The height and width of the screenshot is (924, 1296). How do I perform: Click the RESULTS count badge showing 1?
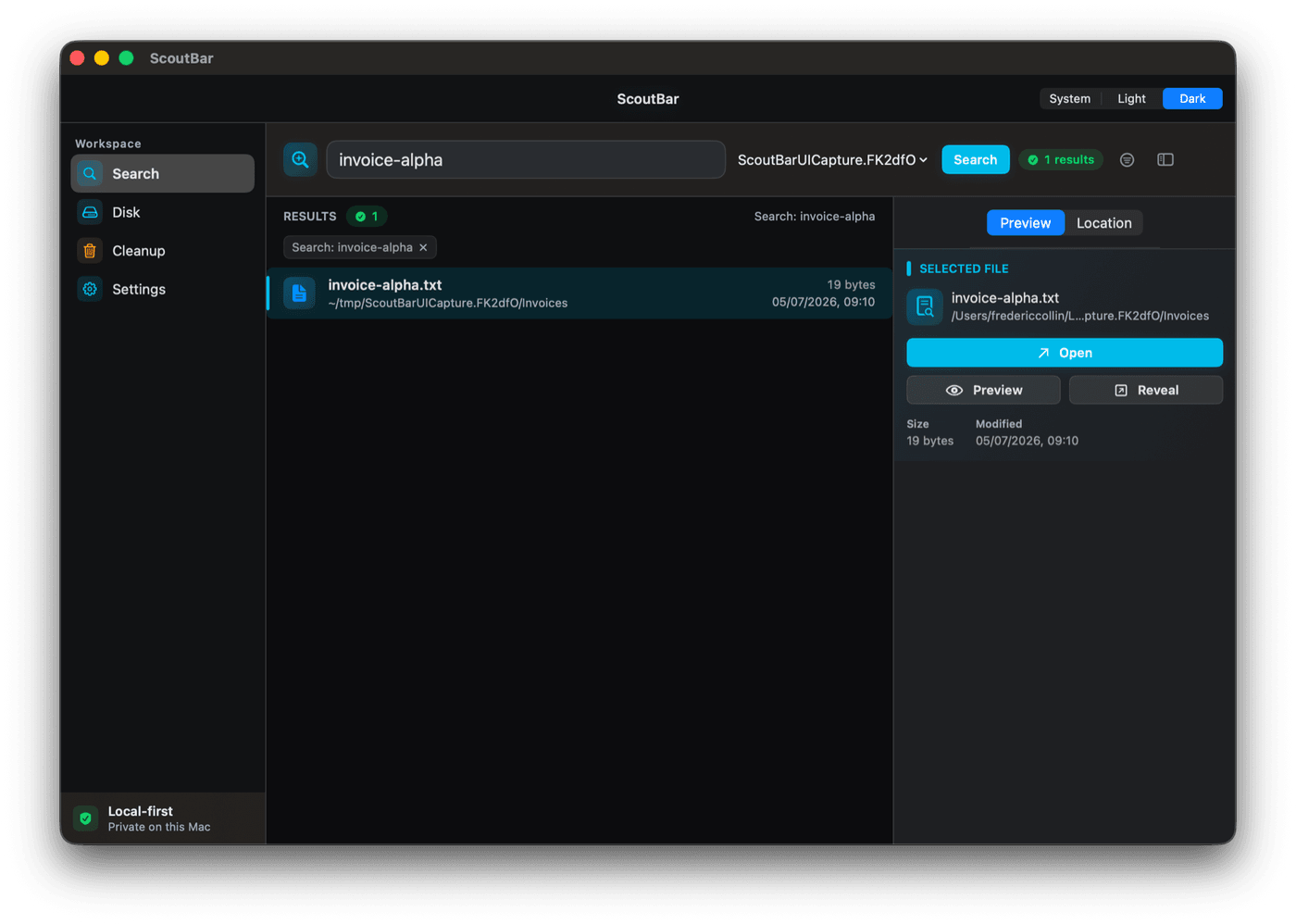367,216
